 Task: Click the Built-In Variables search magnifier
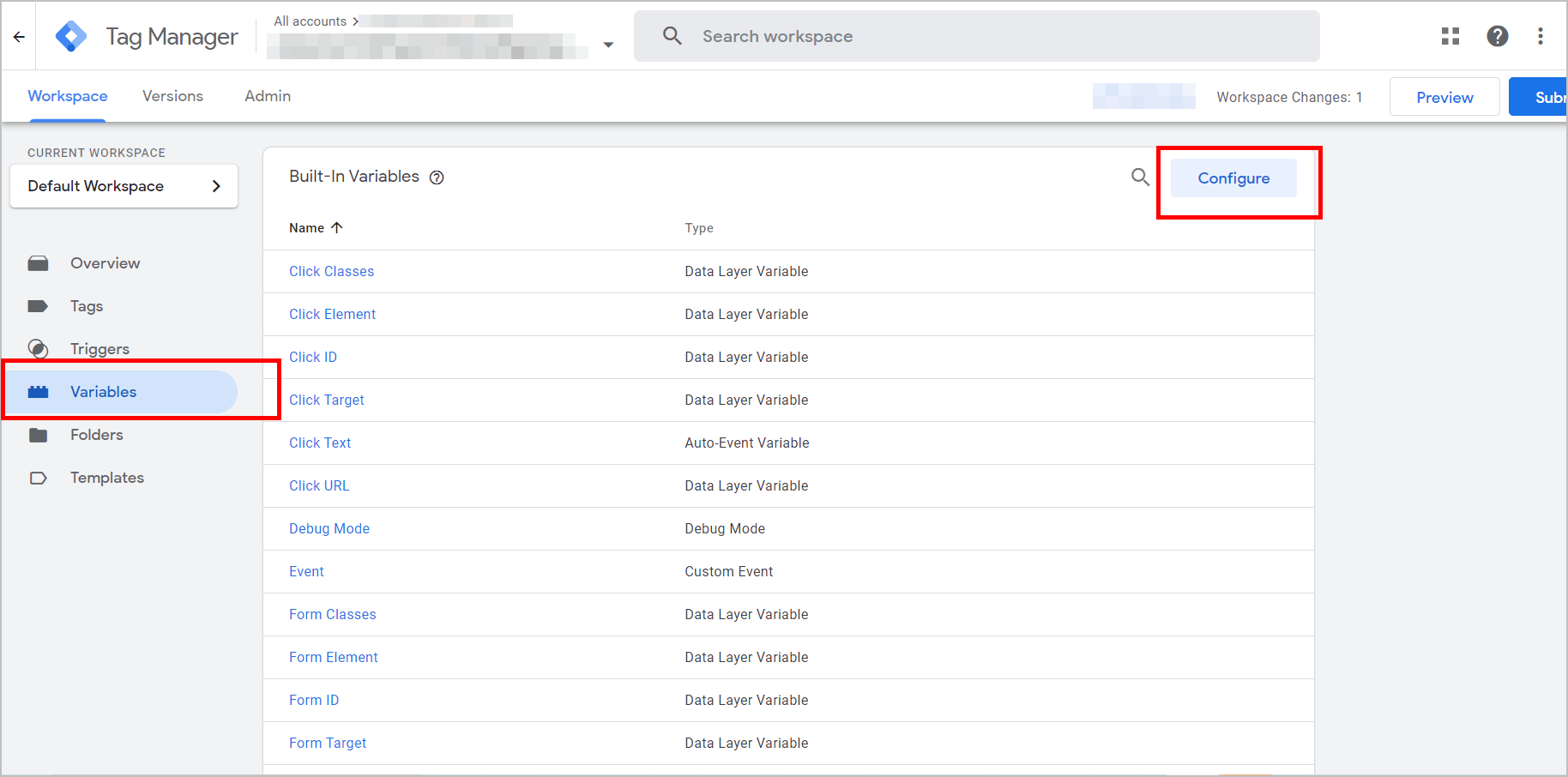tap(1140, 177)
